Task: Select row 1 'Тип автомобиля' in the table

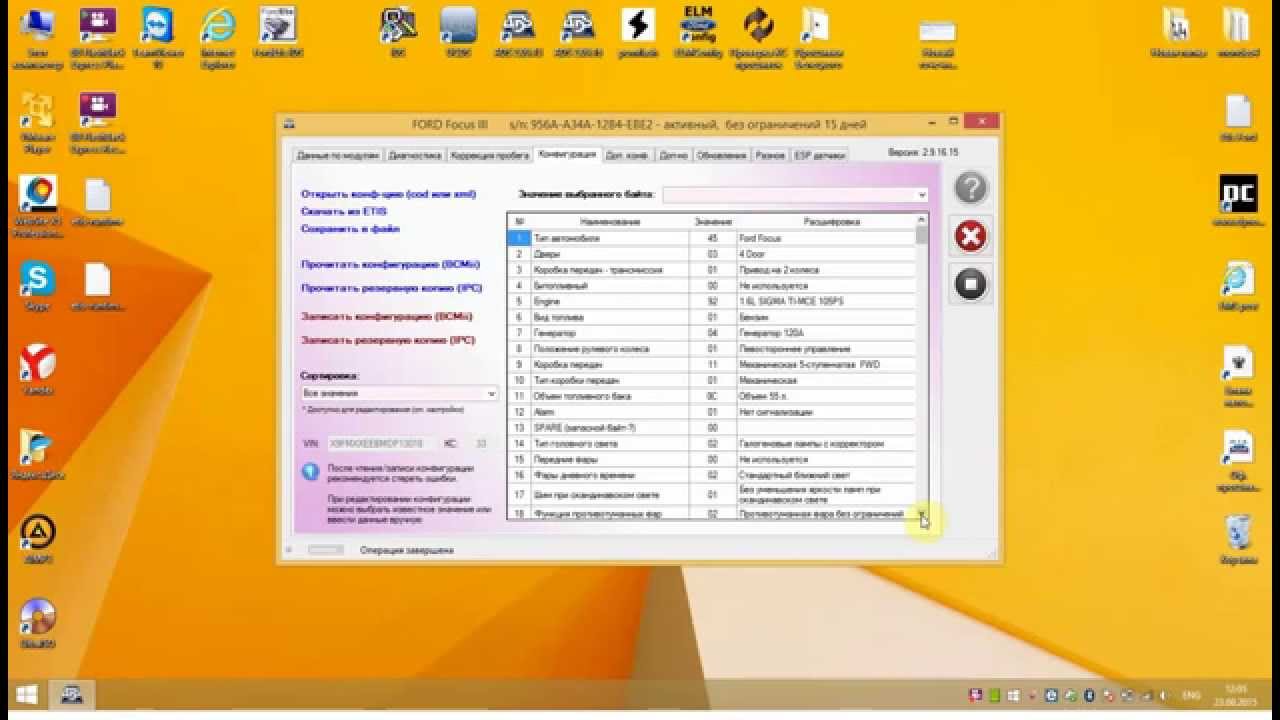Action: tap(711, 239)
